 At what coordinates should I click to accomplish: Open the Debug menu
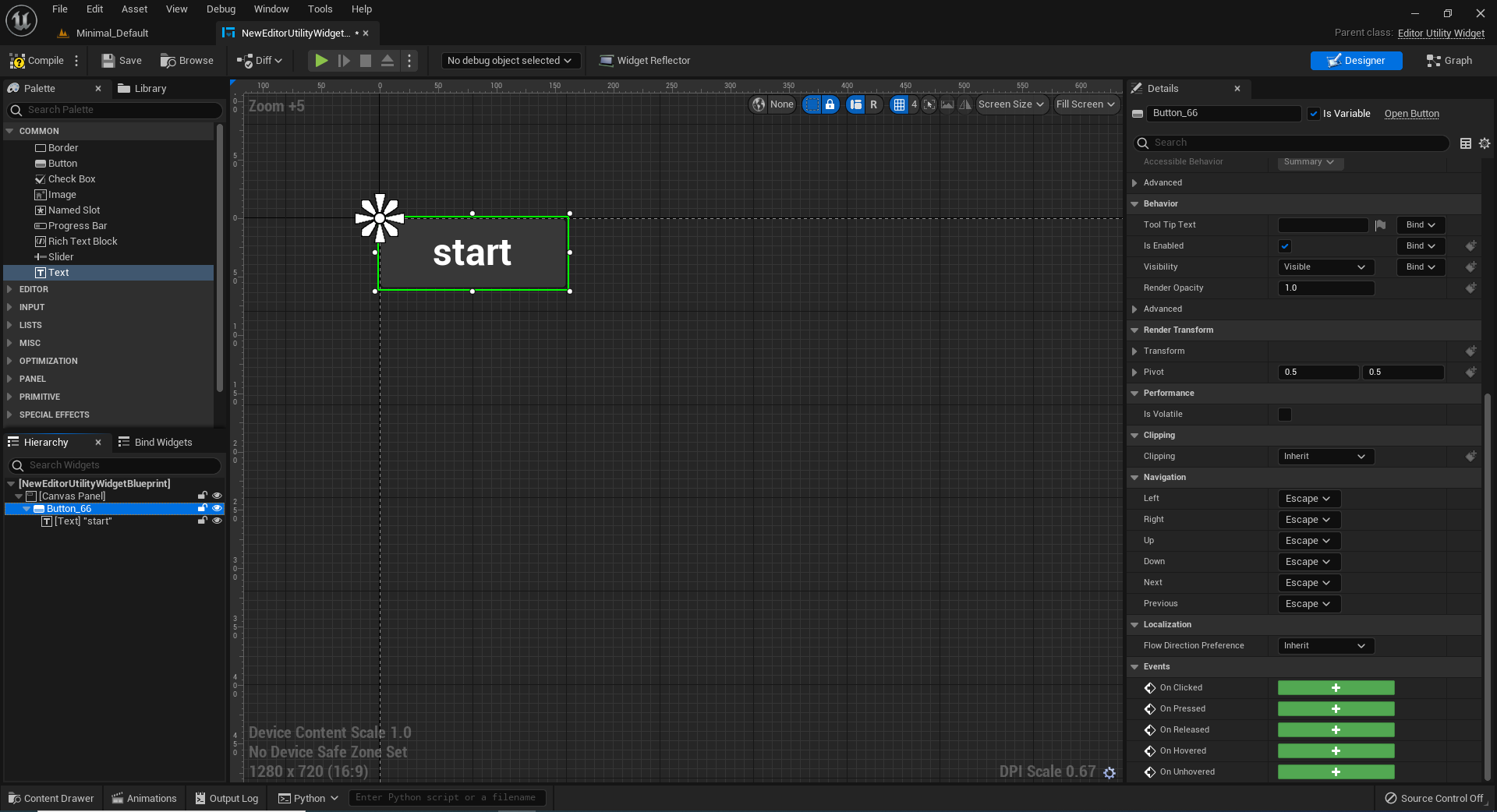point(221,9)
